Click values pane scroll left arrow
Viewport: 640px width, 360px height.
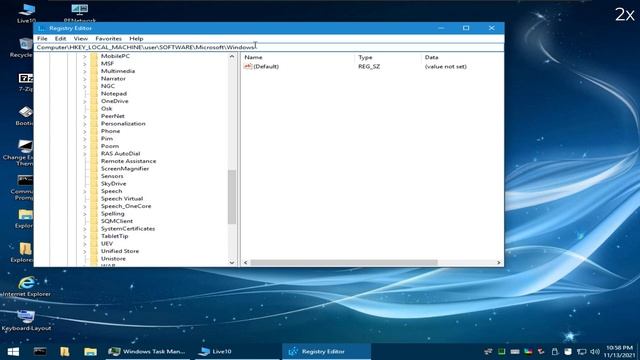[245, 262]
